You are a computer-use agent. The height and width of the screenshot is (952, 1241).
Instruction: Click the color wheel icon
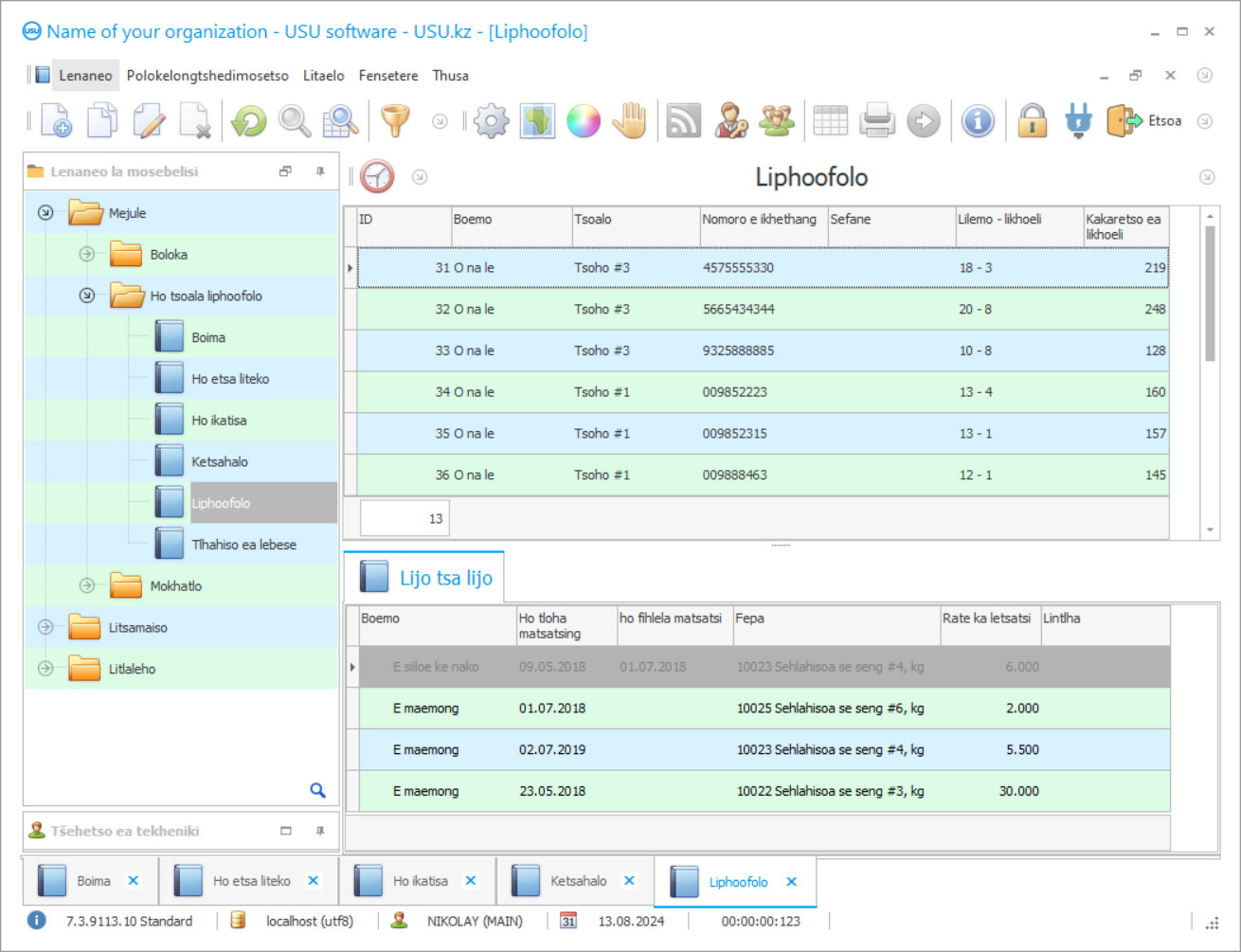pyautogui.click(x=583, y=121)
